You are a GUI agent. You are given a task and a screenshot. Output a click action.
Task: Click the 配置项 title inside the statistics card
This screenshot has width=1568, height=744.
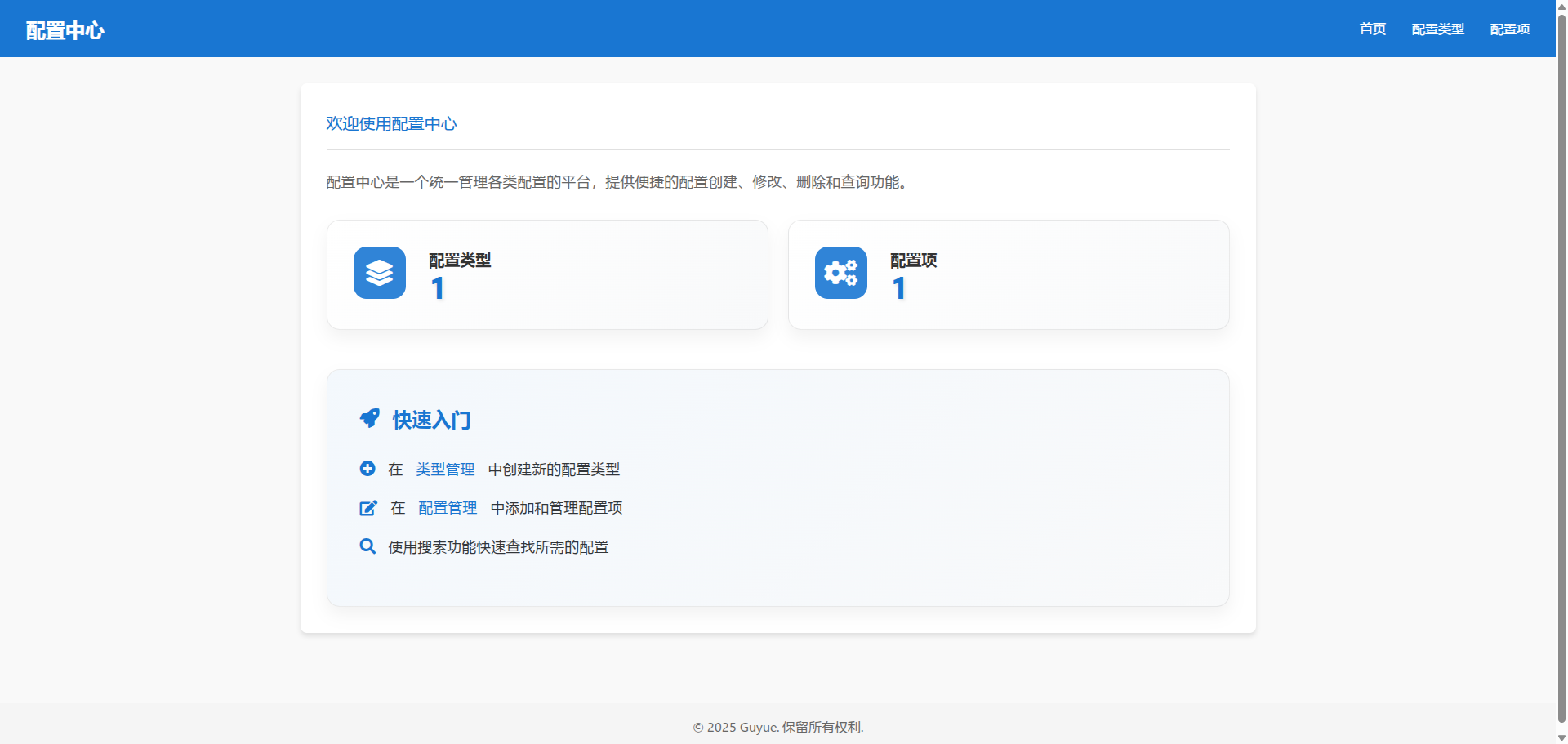pos(913,261)
